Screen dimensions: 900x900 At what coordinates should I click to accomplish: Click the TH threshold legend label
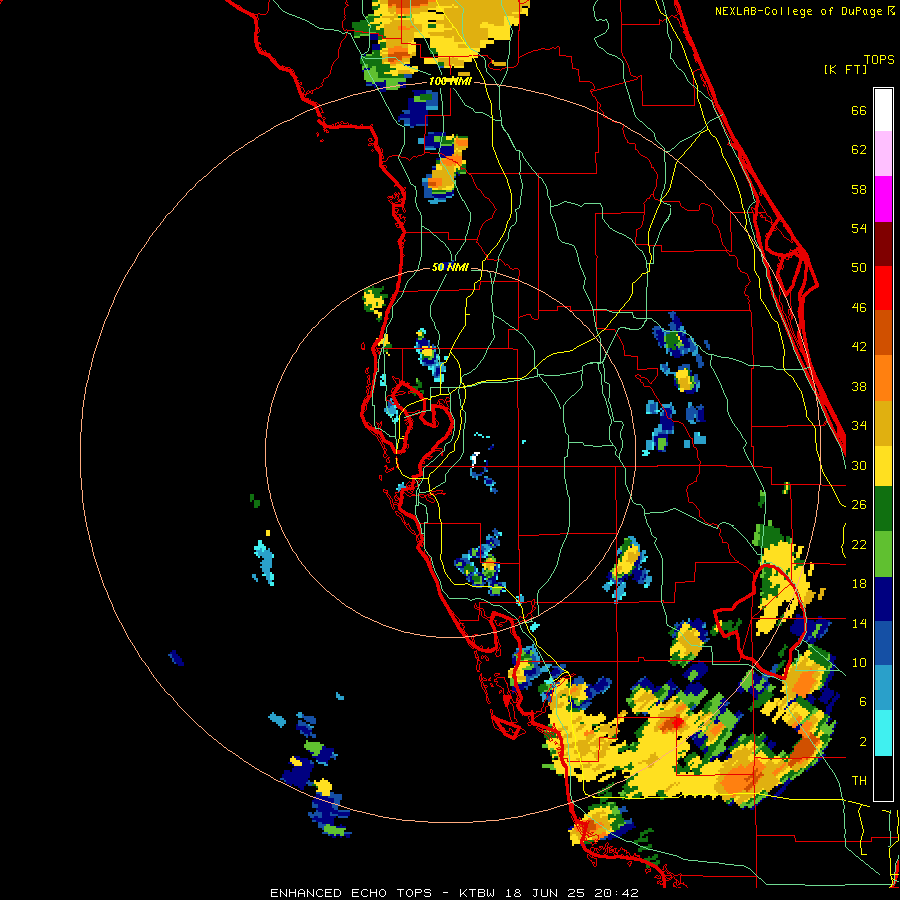click(x=859, y=781)
